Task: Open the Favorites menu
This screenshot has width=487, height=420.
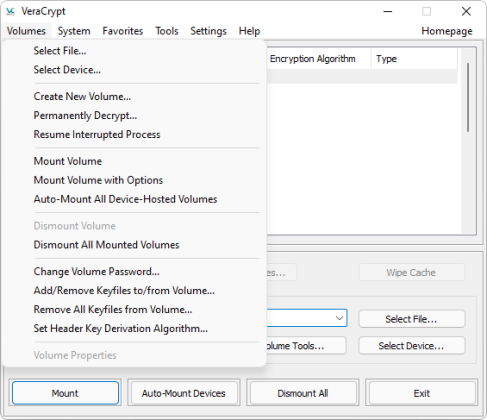Action: pos(123,31)
